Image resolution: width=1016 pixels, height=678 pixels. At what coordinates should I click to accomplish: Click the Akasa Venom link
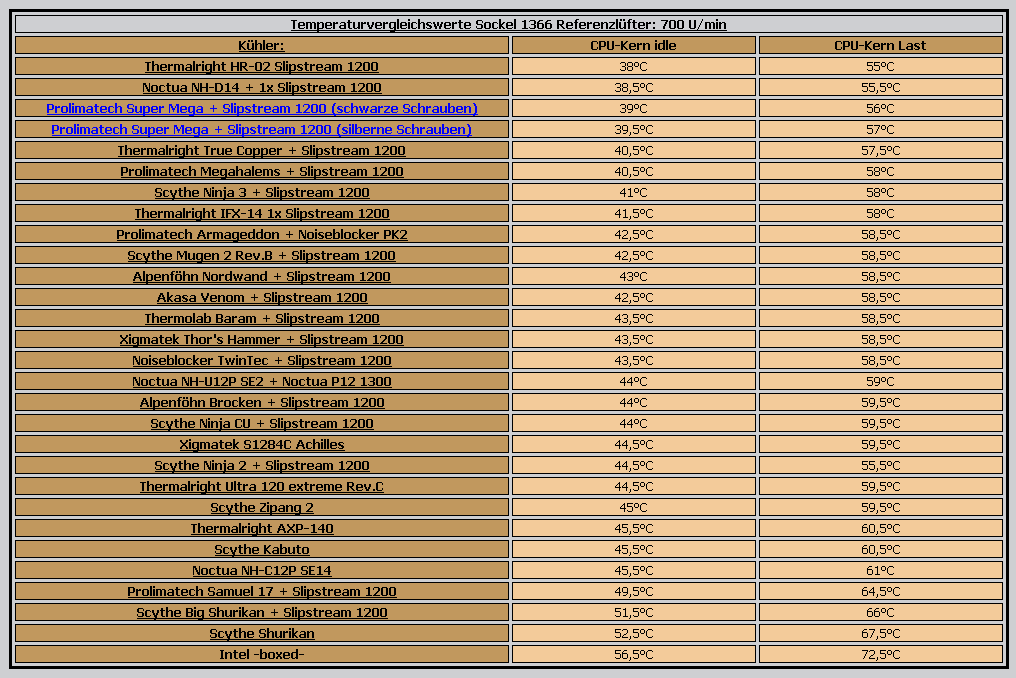tap(261, 297)
